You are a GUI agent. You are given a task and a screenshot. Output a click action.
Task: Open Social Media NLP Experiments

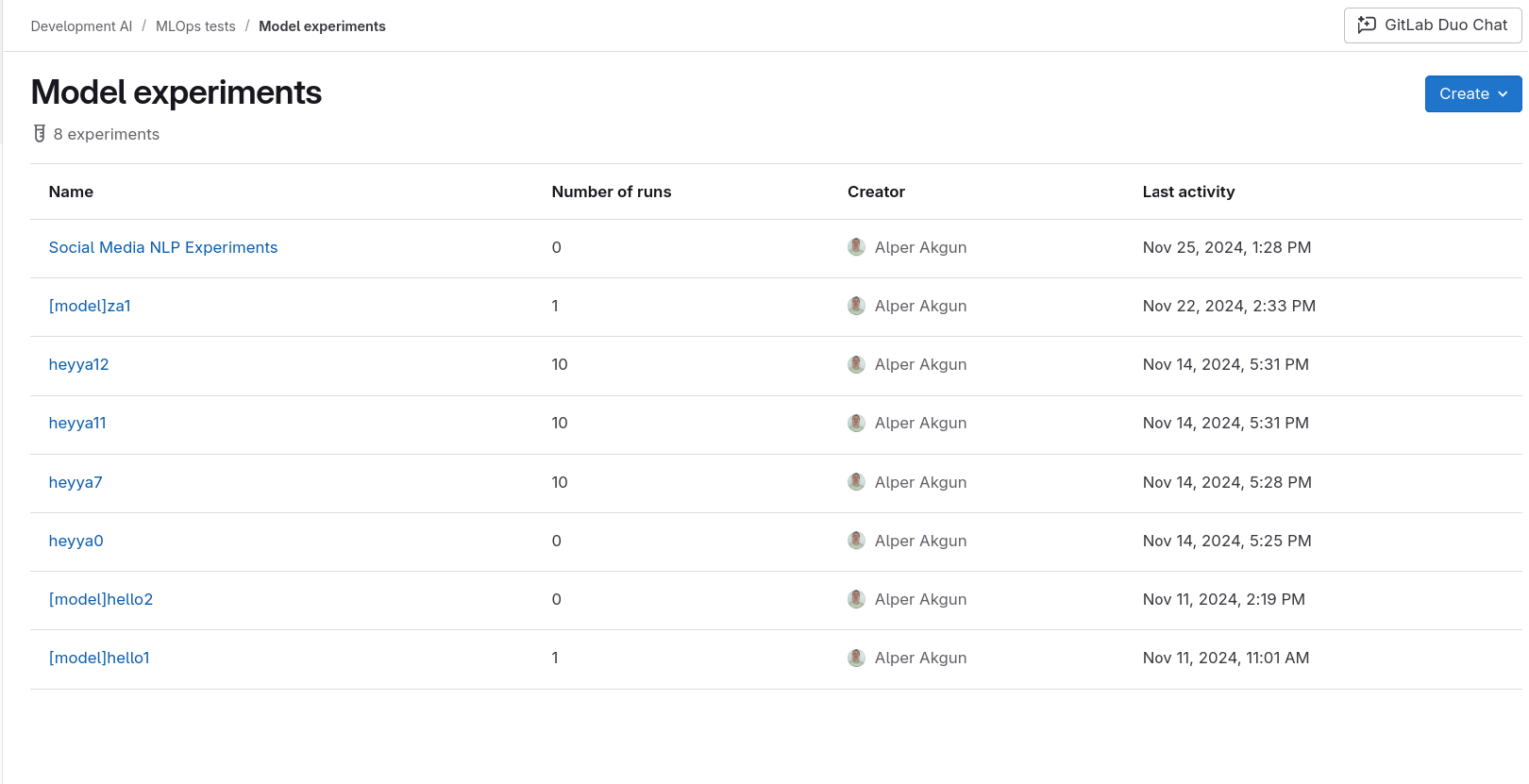[163, 247]
